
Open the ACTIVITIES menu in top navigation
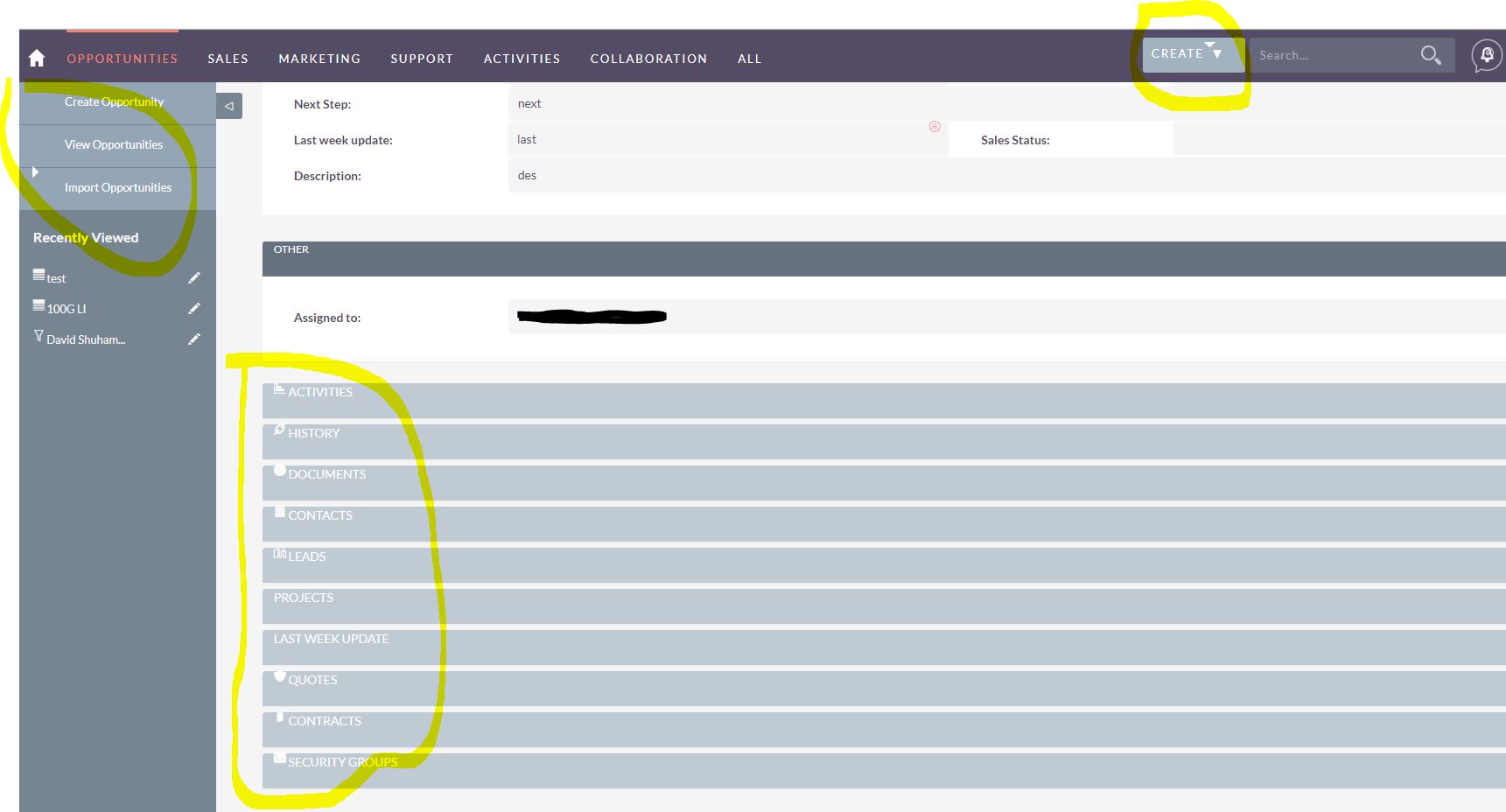522,59
